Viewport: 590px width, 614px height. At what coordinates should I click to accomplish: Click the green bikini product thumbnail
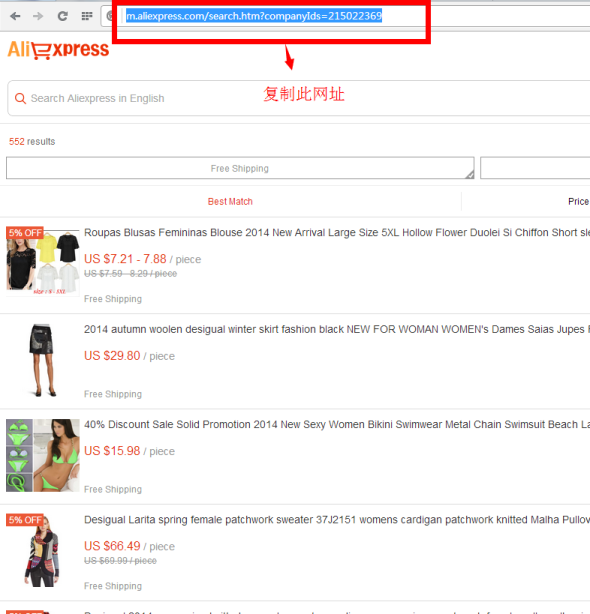pyautogui.click(x=43, y=455)
